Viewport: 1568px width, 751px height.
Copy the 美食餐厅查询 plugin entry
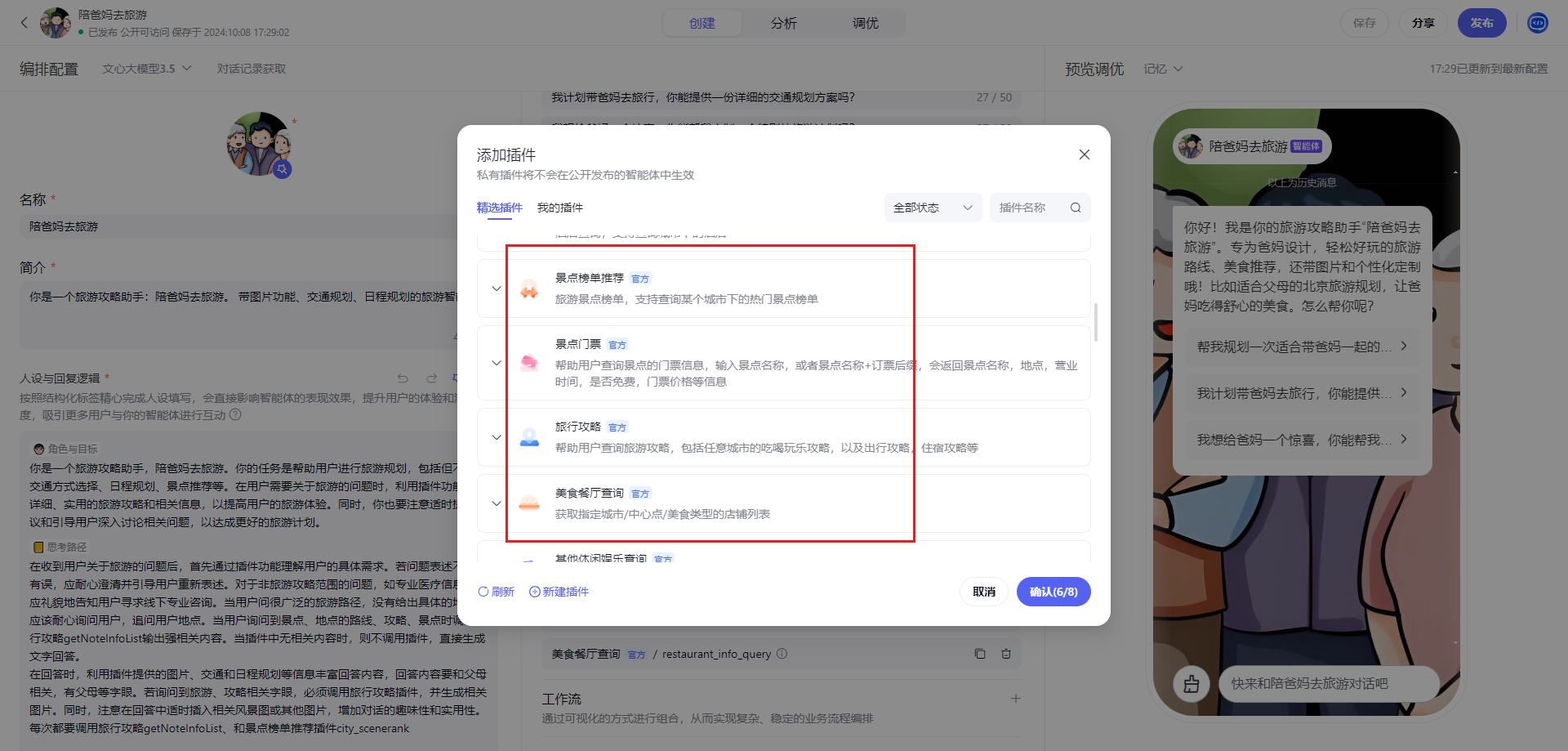pyautogui.click(x=980, y=654)
